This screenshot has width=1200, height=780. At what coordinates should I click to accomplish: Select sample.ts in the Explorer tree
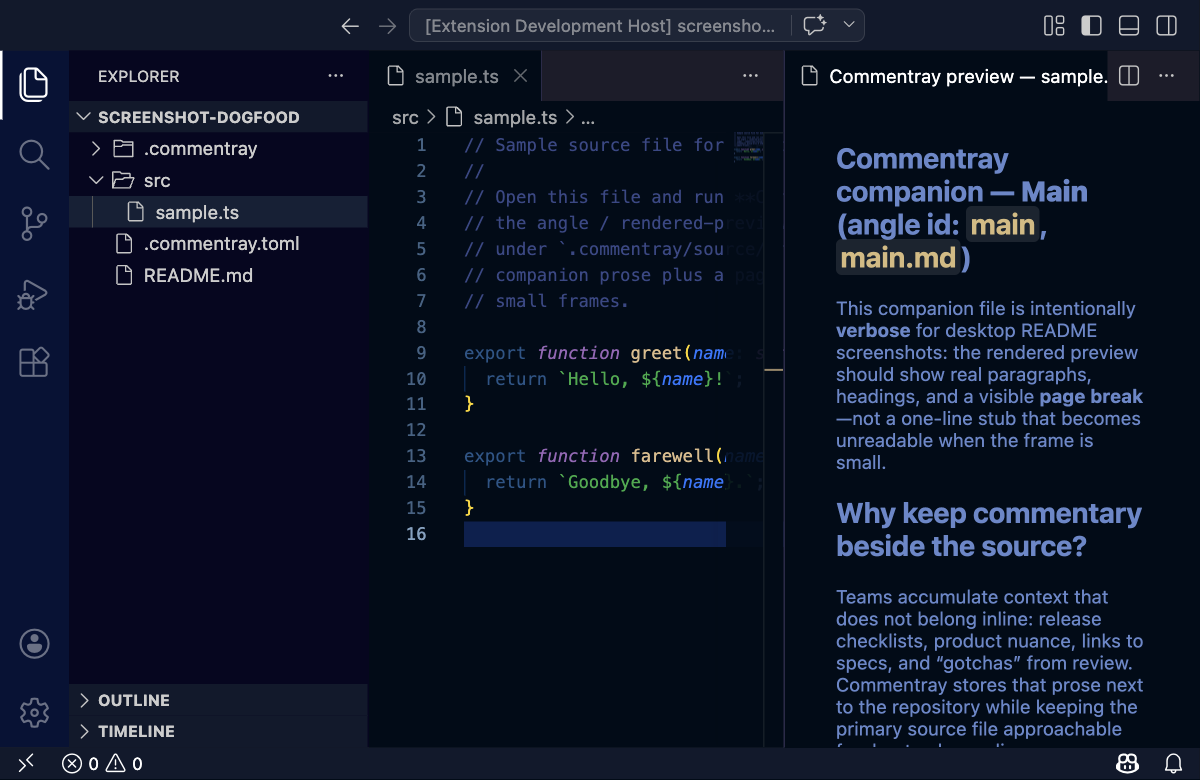point(218,212)
